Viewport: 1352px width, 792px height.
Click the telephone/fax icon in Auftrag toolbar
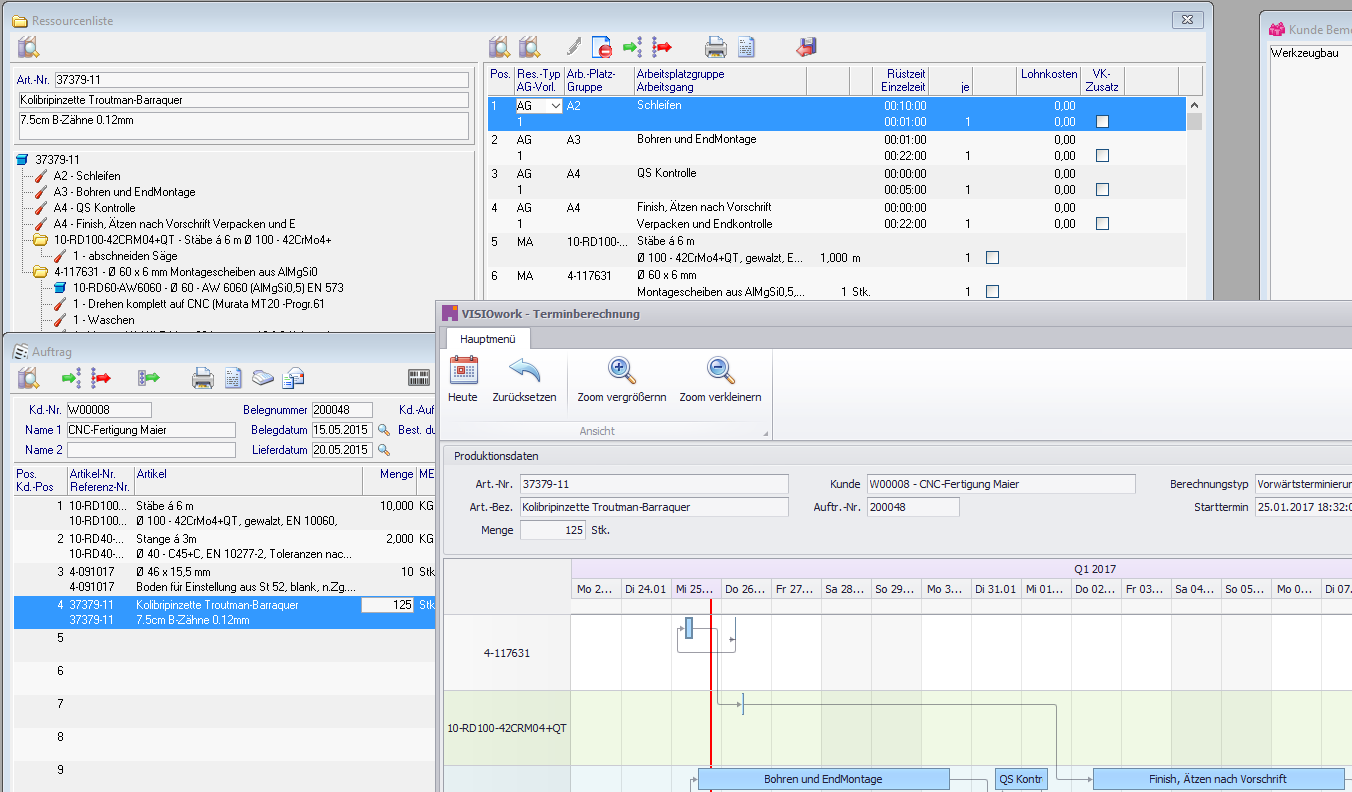pyautogui.click(x=262, y=377)
